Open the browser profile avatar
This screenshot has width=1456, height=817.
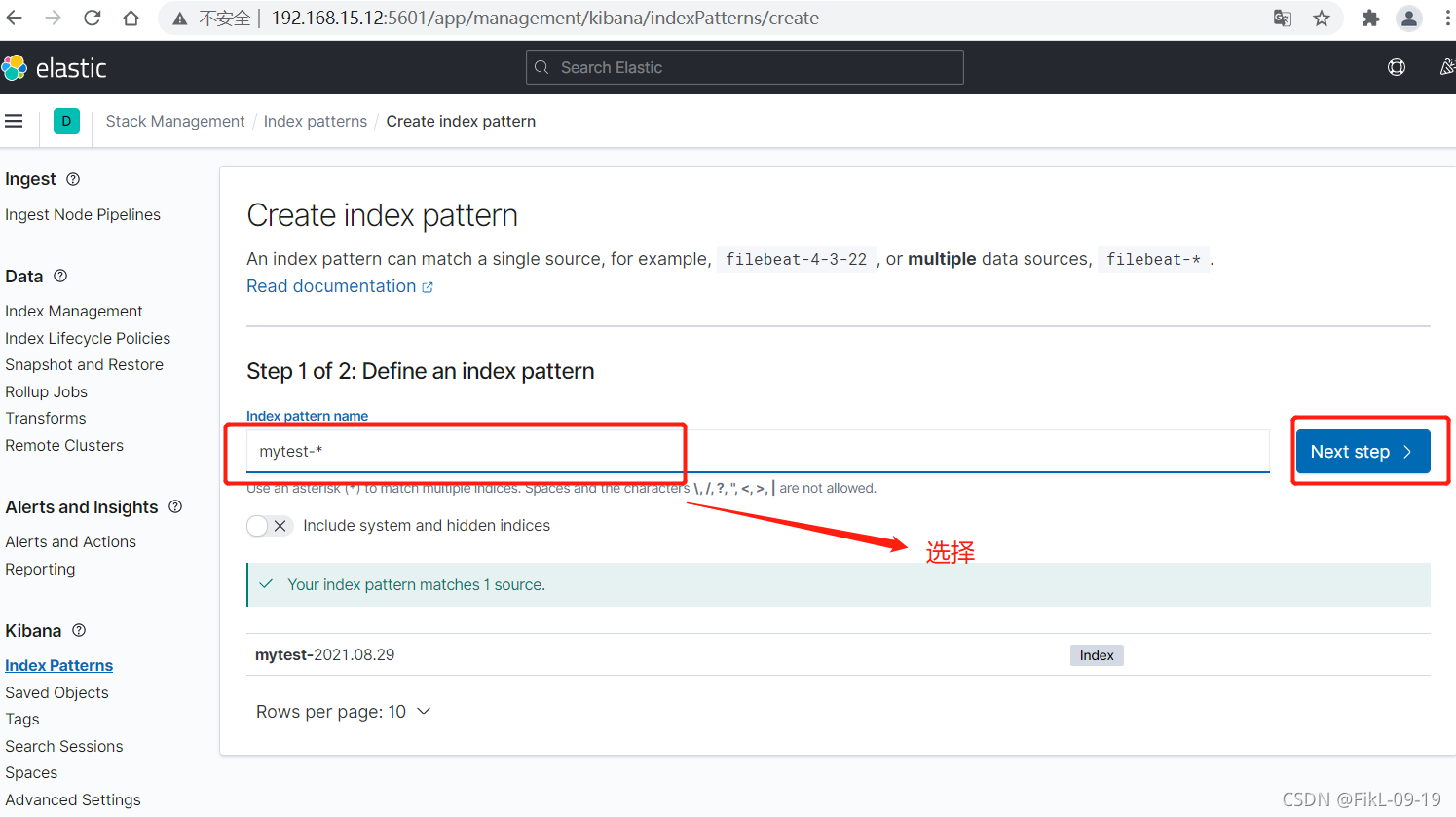pos(1408,18)
